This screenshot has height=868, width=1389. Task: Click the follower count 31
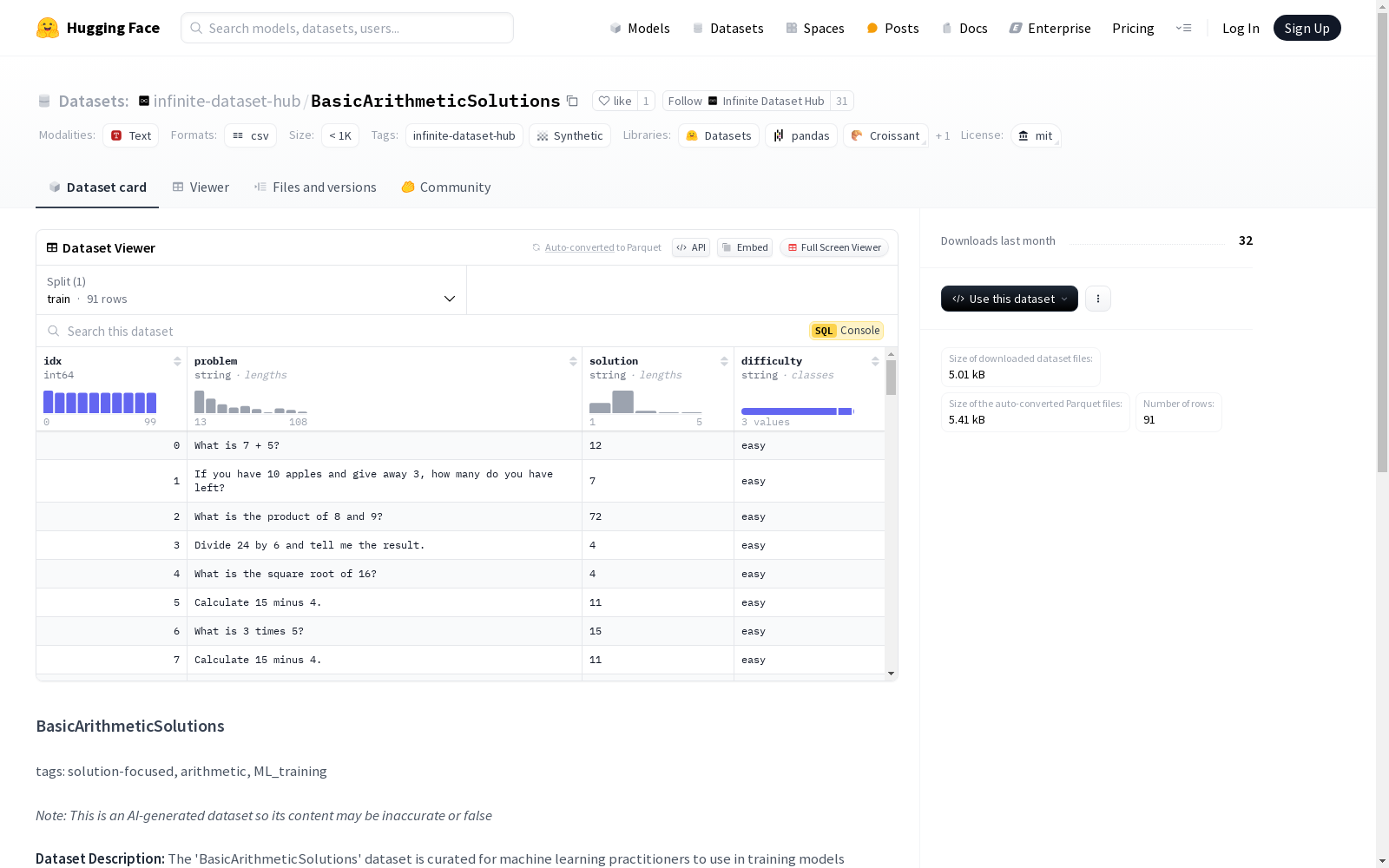coord(841,101)
